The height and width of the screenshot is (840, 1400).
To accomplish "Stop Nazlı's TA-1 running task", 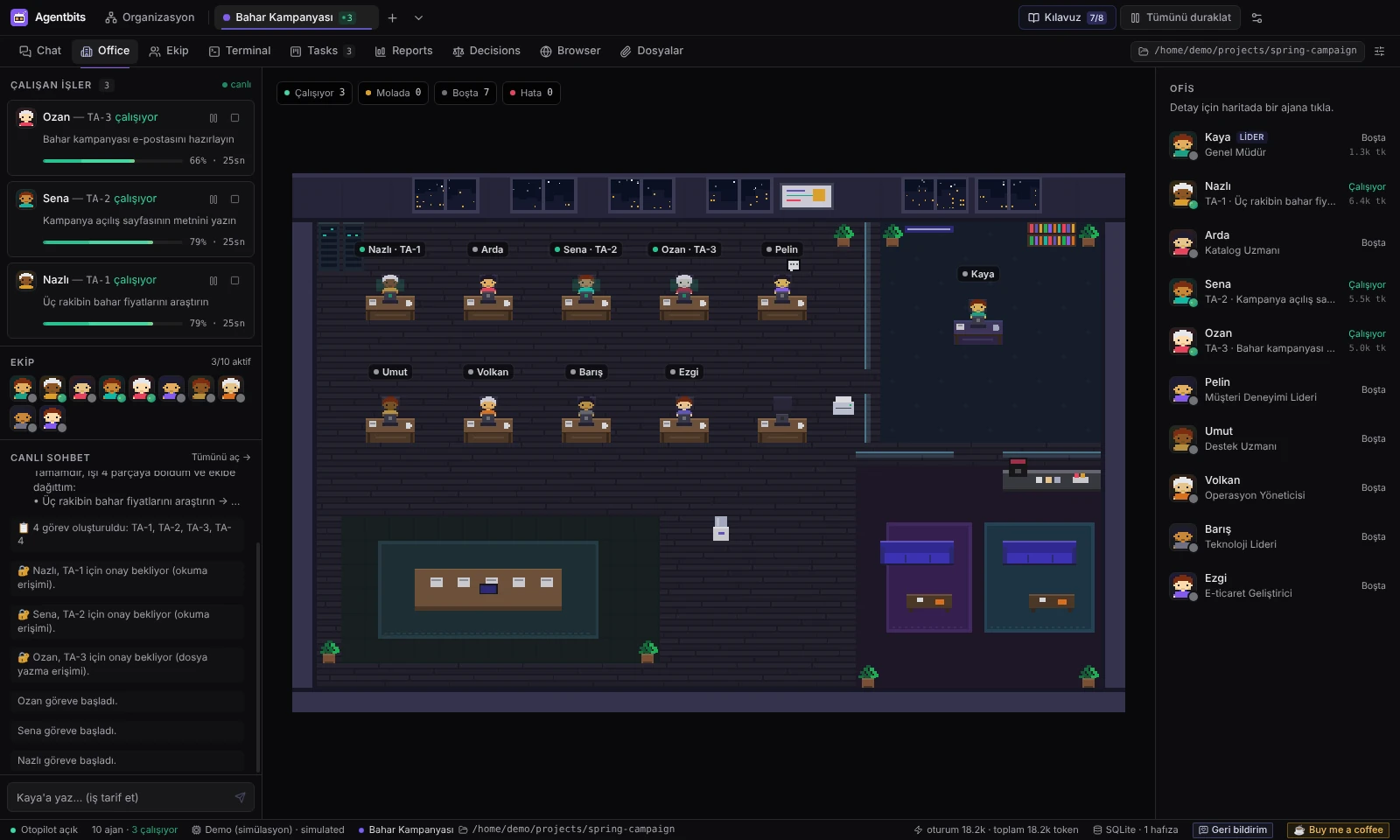I will (x=234, y=280).
